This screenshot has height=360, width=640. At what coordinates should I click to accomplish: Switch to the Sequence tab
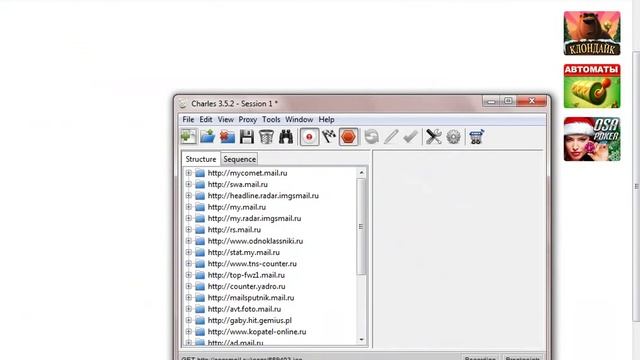coord(240,159)
